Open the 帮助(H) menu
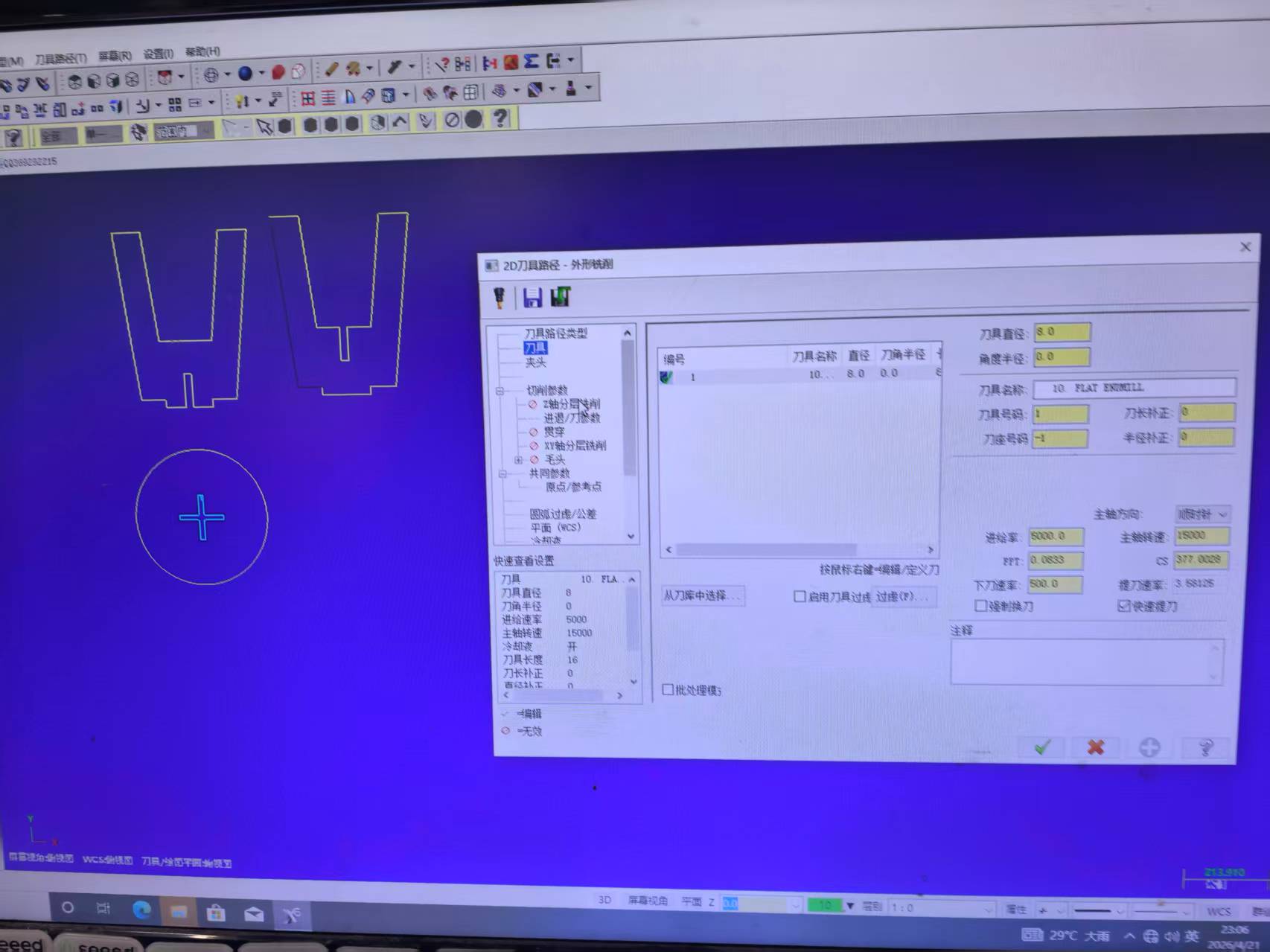 pos(202,51)
